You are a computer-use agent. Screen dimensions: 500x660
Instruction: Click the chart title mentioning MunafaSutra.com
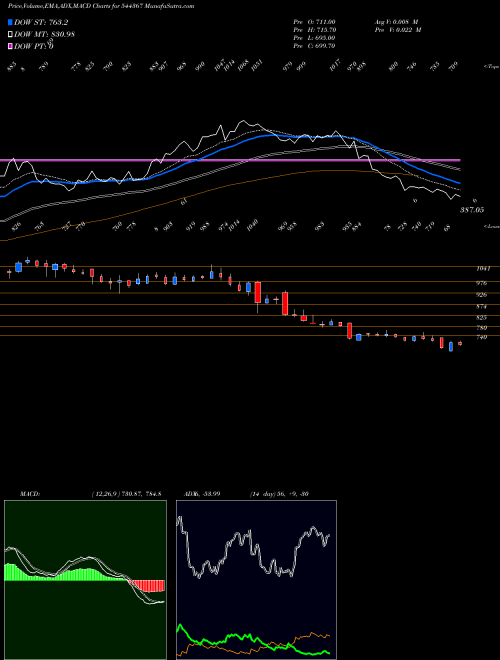point(101,6)
